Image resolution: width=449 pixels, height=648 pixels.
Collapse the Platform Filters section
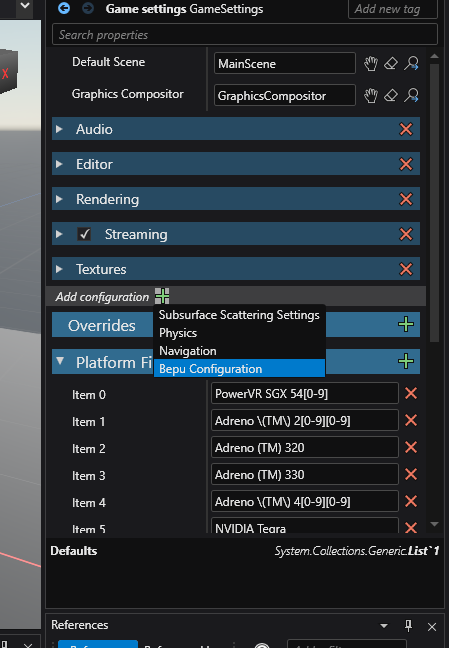coord(60,361)
